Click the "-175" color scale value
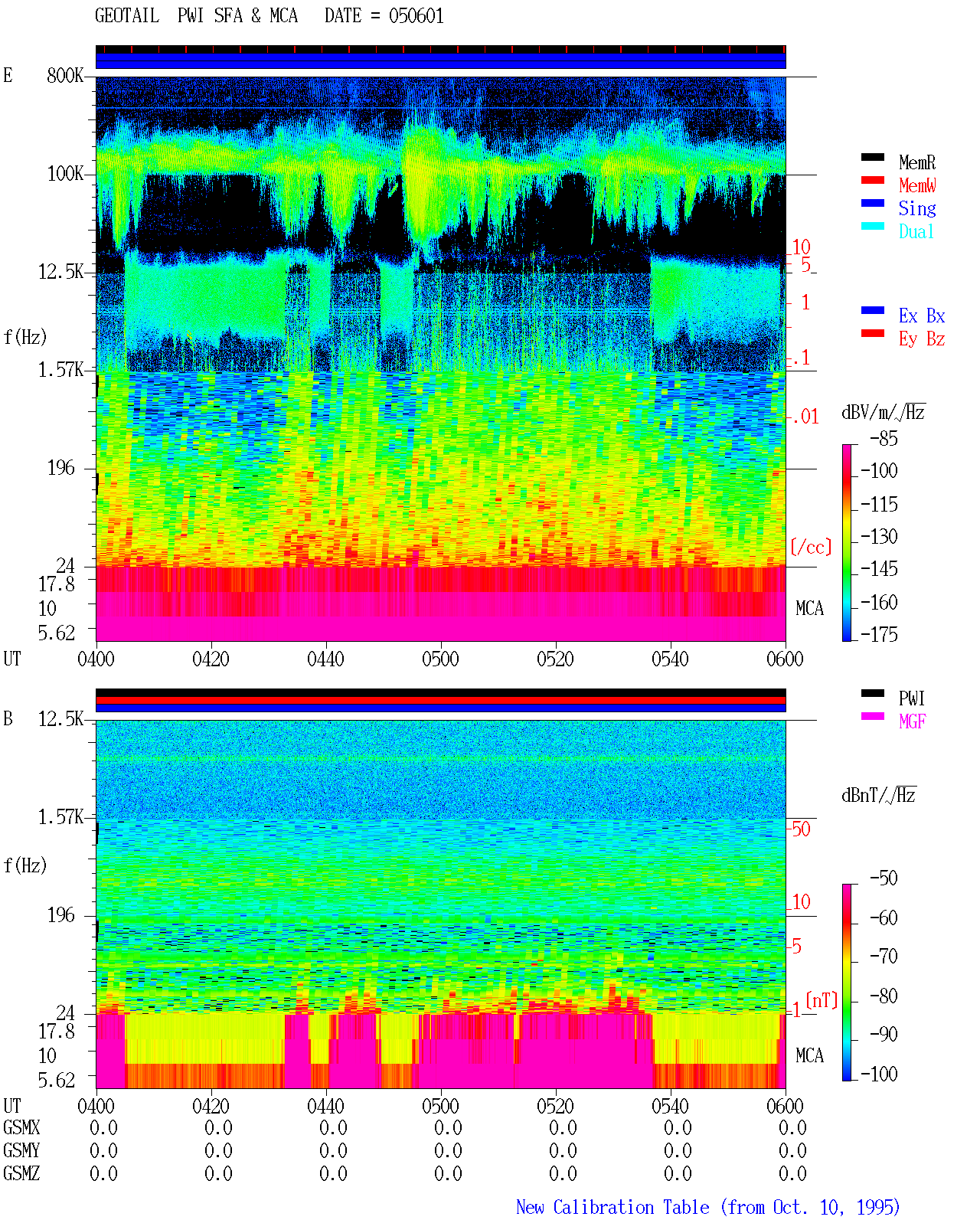The image size is (980, 1220). point(879,635)
